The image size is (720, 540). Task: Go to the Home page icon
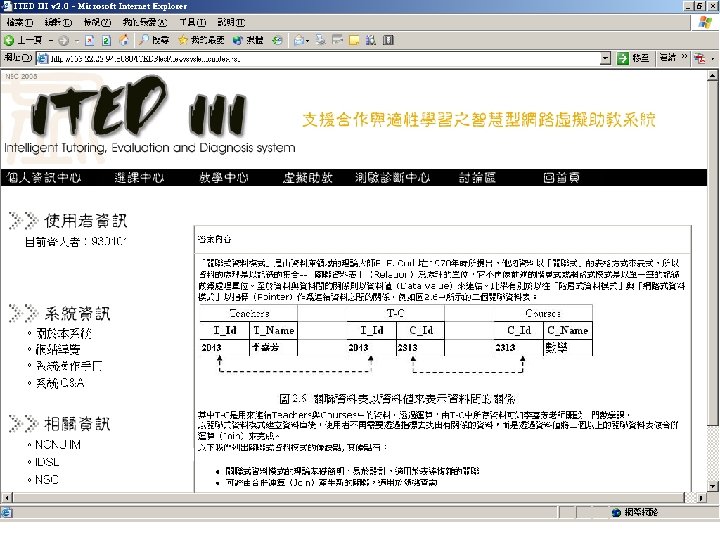124,40
